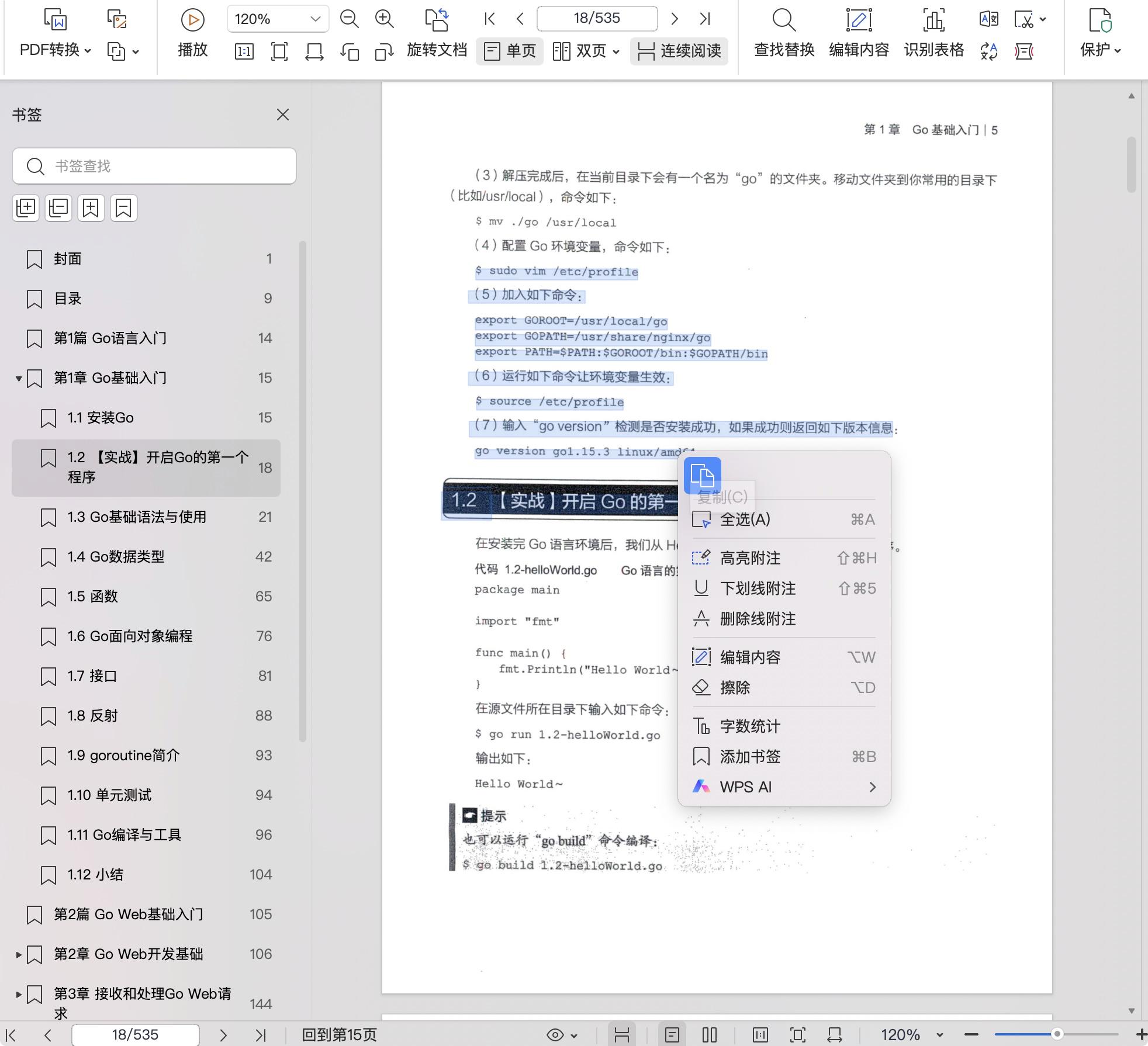Open the screenshot crop tool dropdown
This screenshot has width=1148, height=1046.
(1043, 19)
